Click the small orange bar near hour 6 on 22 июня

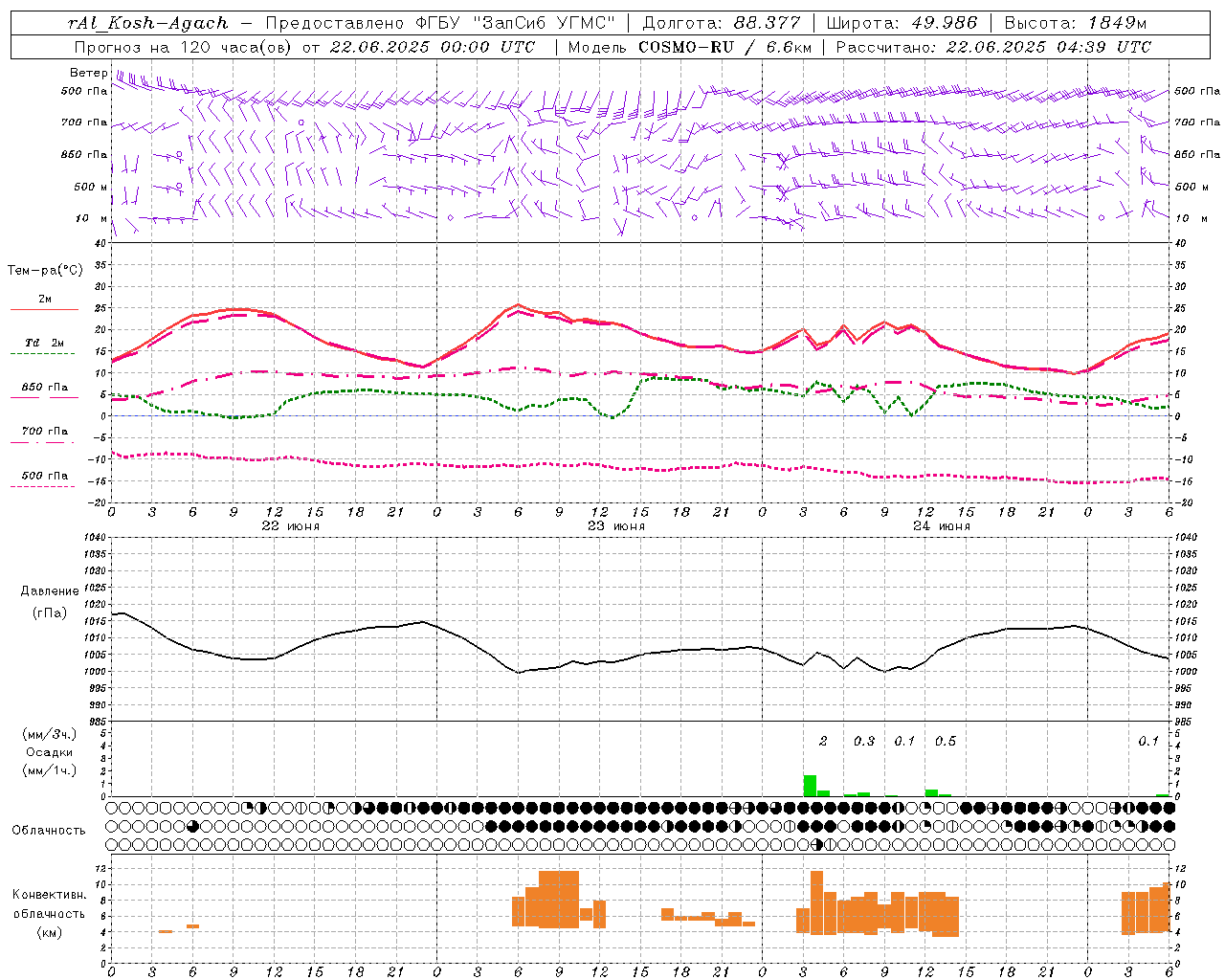pos(192,925)
